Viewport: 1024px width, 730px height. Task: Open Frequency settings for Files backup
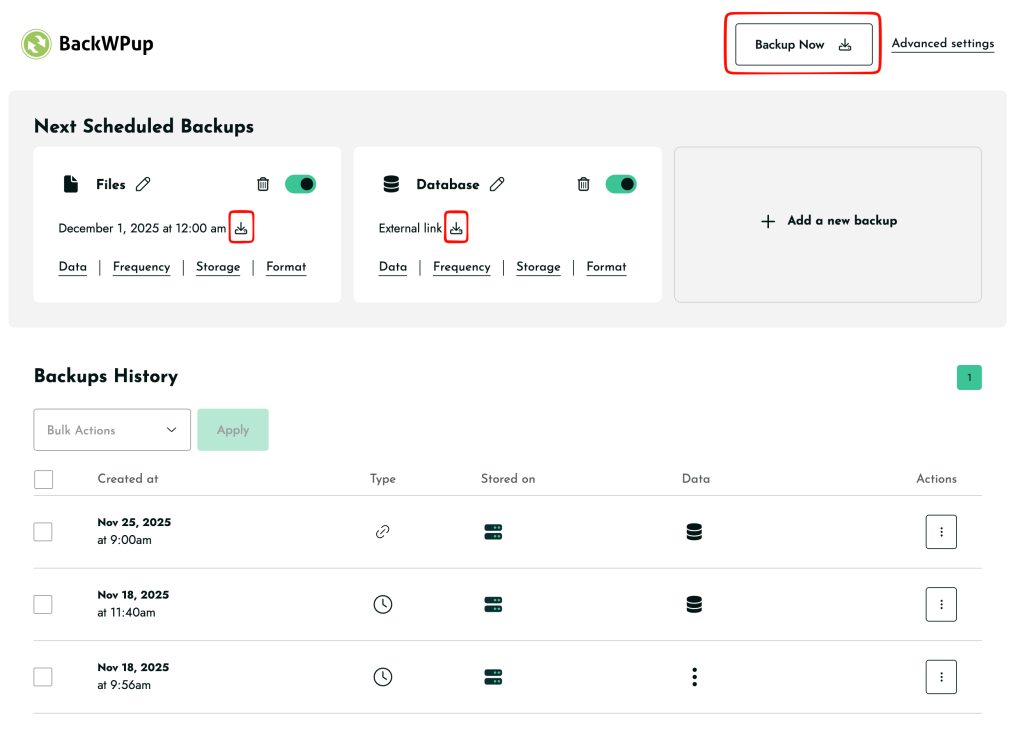point(141,267)
